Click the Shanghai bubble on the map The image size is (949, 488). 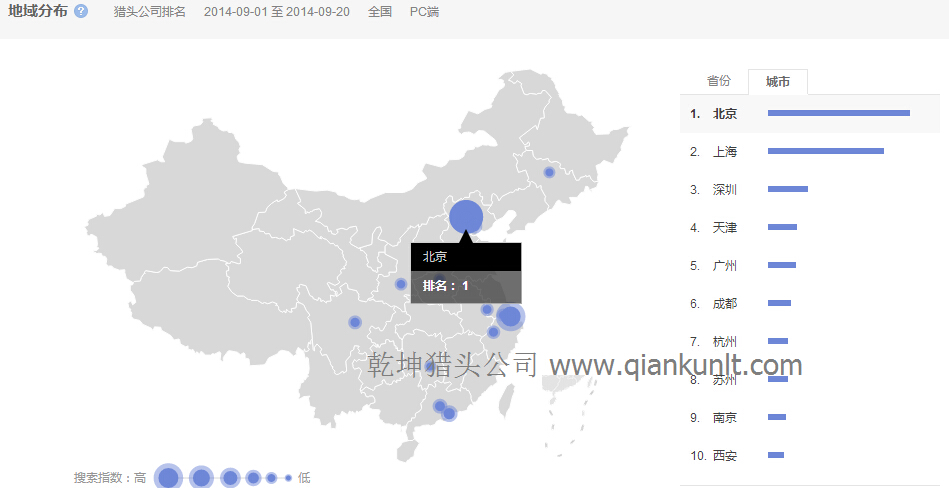510,317
